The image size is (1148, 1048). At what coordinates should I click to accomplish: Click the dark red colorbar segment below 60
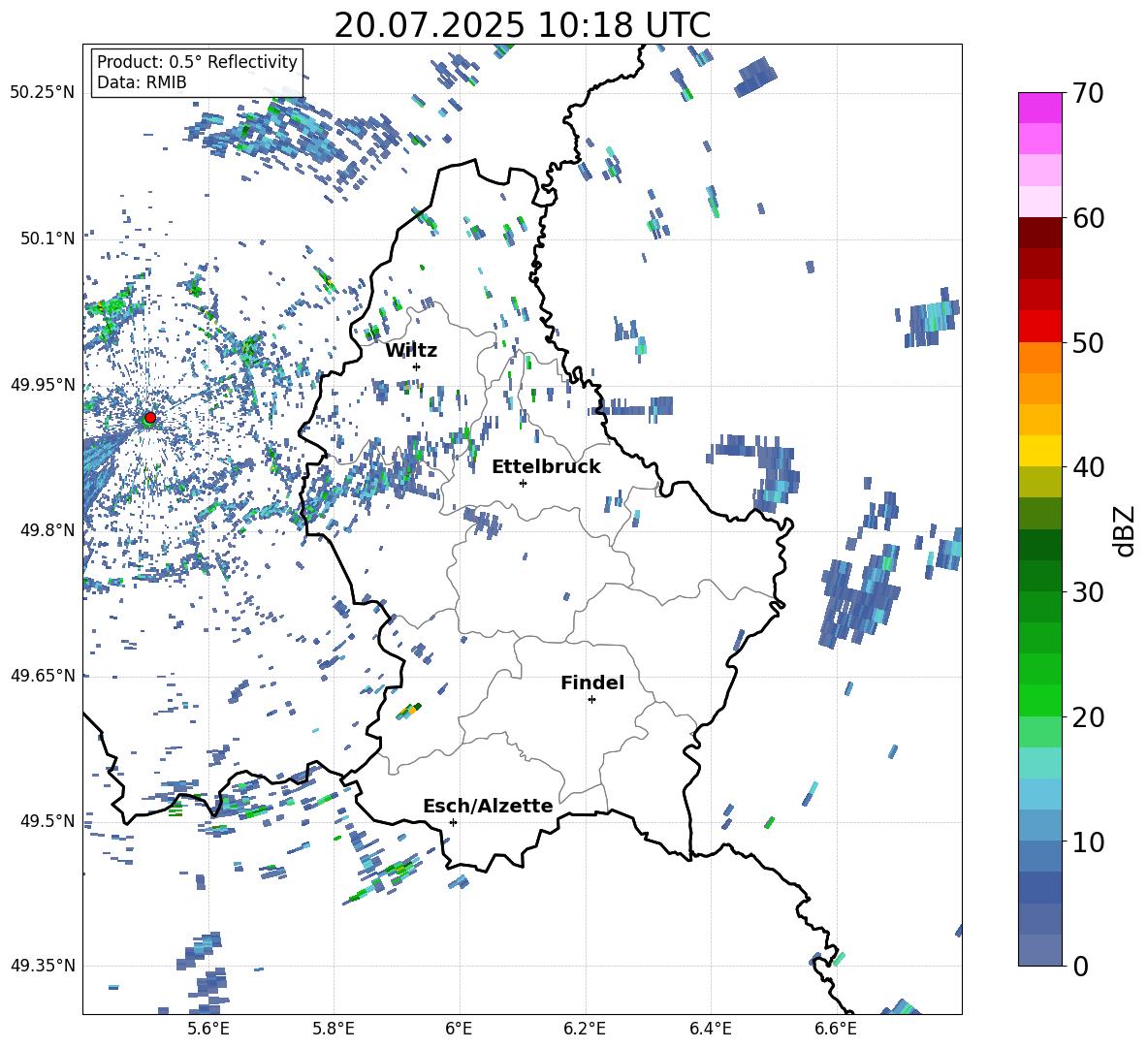1039,233
